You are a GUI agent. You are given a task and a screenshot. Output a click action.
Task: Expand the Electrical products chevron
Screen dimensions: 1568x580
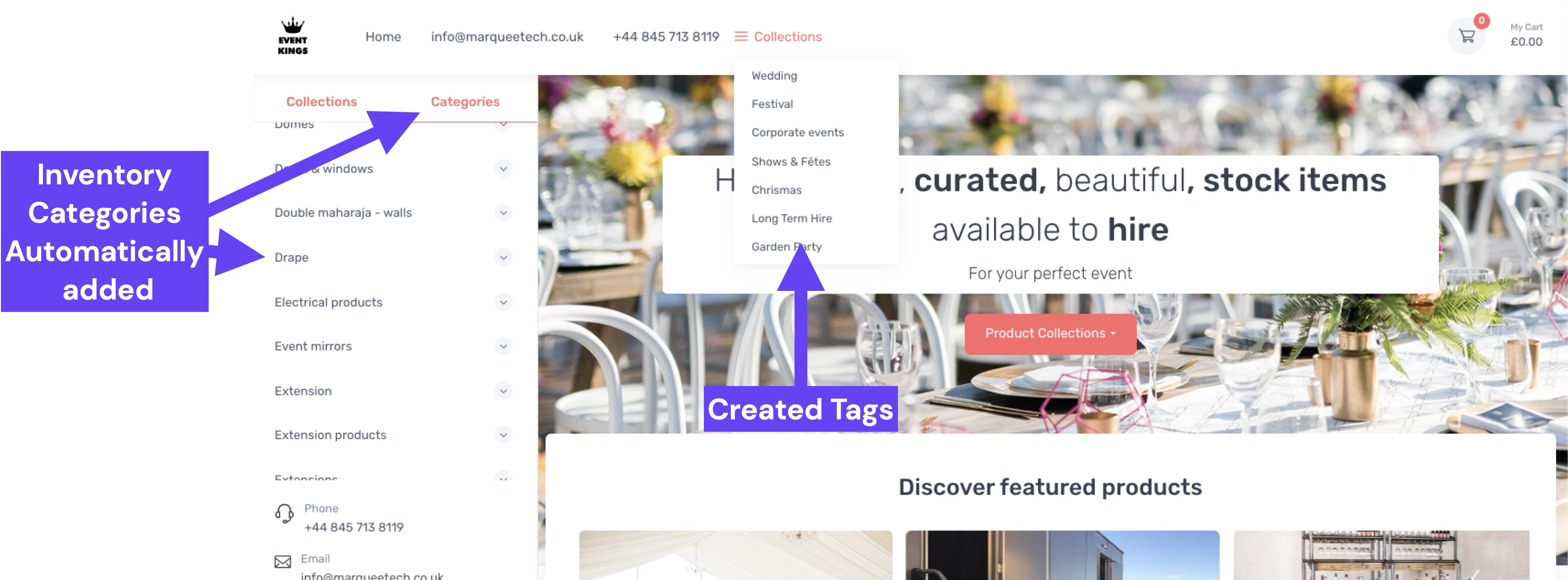503,302
